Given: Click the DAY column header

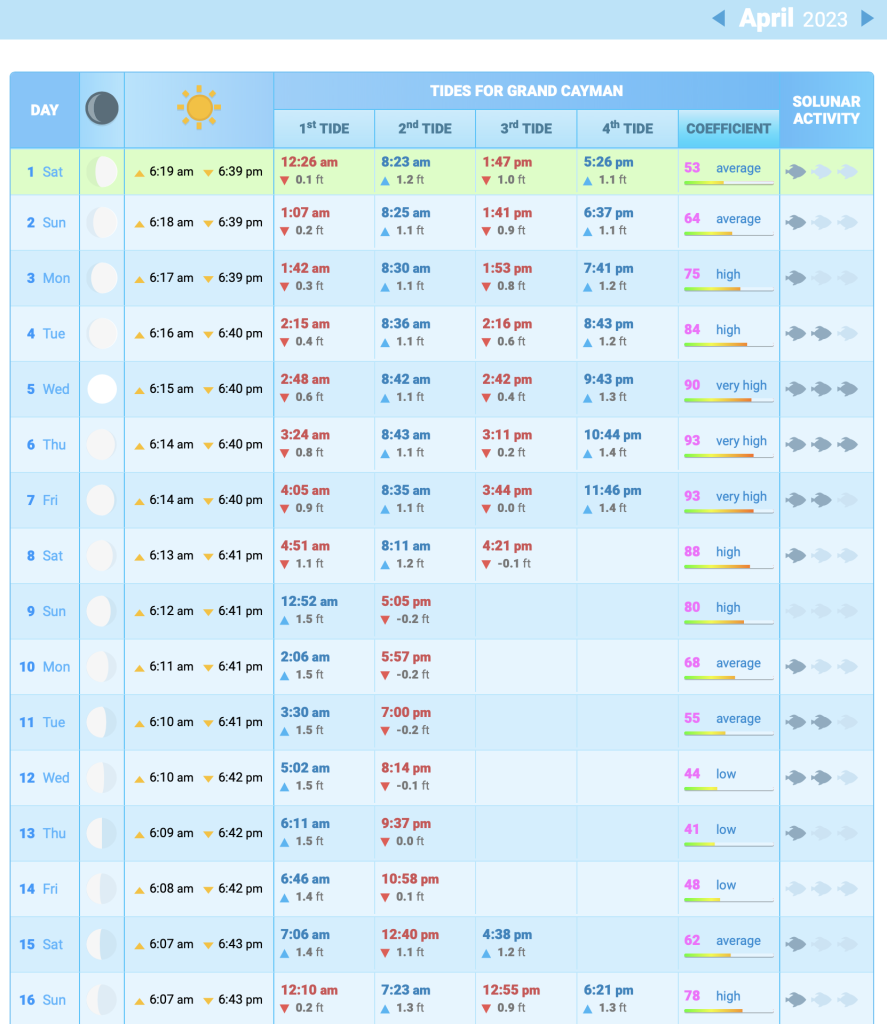Looking at the screenshot, I should (x=44, y=110).
